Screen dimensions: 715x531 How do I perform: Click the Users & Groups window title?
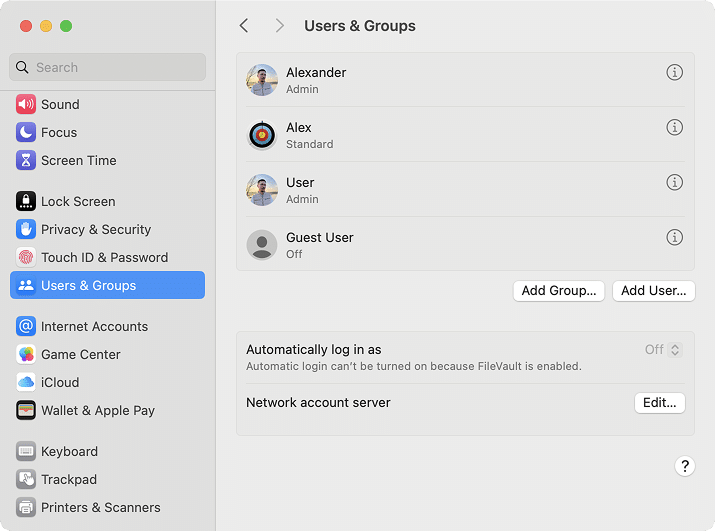[360, 26]
